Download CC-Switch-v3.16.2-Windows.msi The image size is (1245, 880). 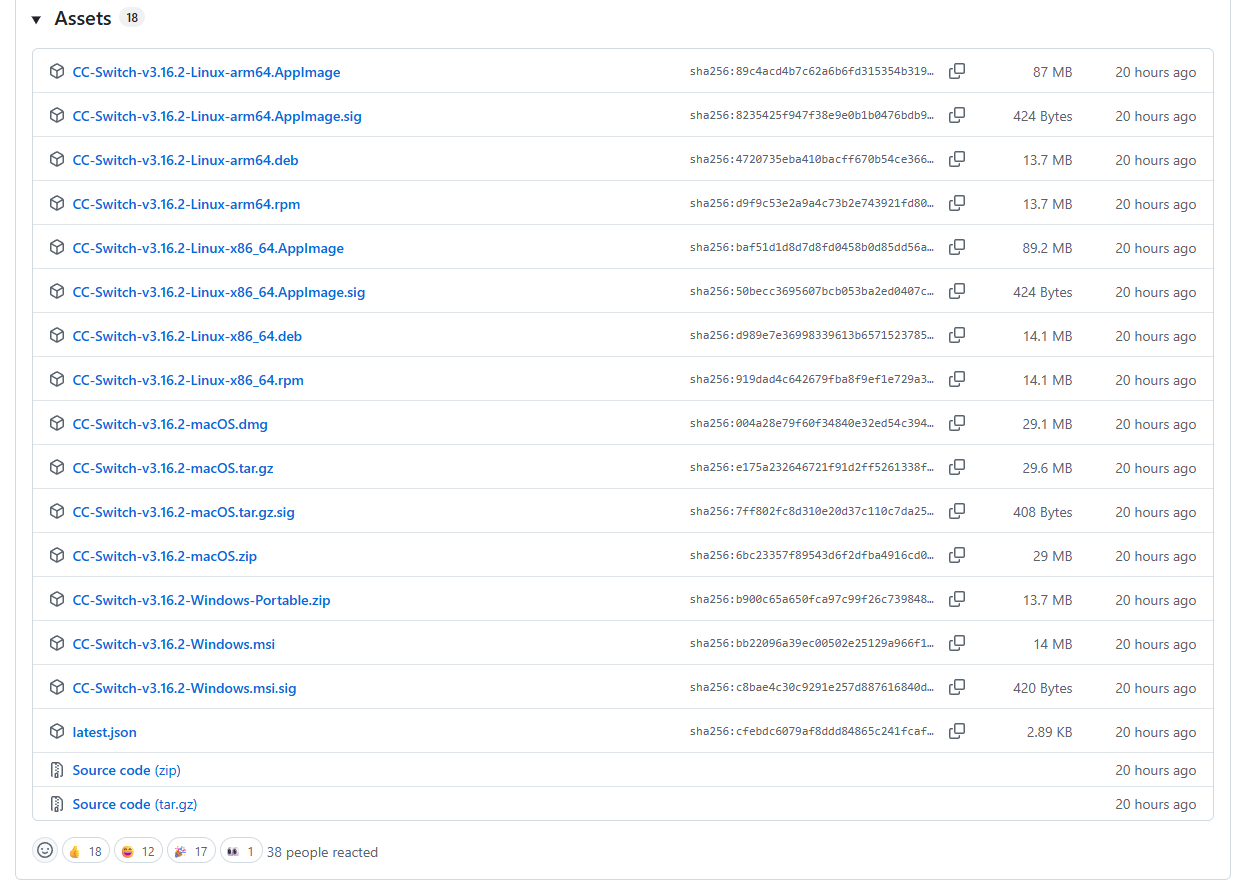click(173, 644)
